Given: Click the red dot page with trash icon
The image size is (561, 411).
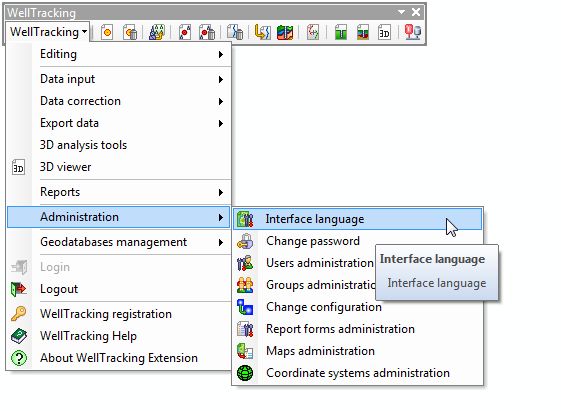Looking at the screenshot, I should tap(207, 33).
